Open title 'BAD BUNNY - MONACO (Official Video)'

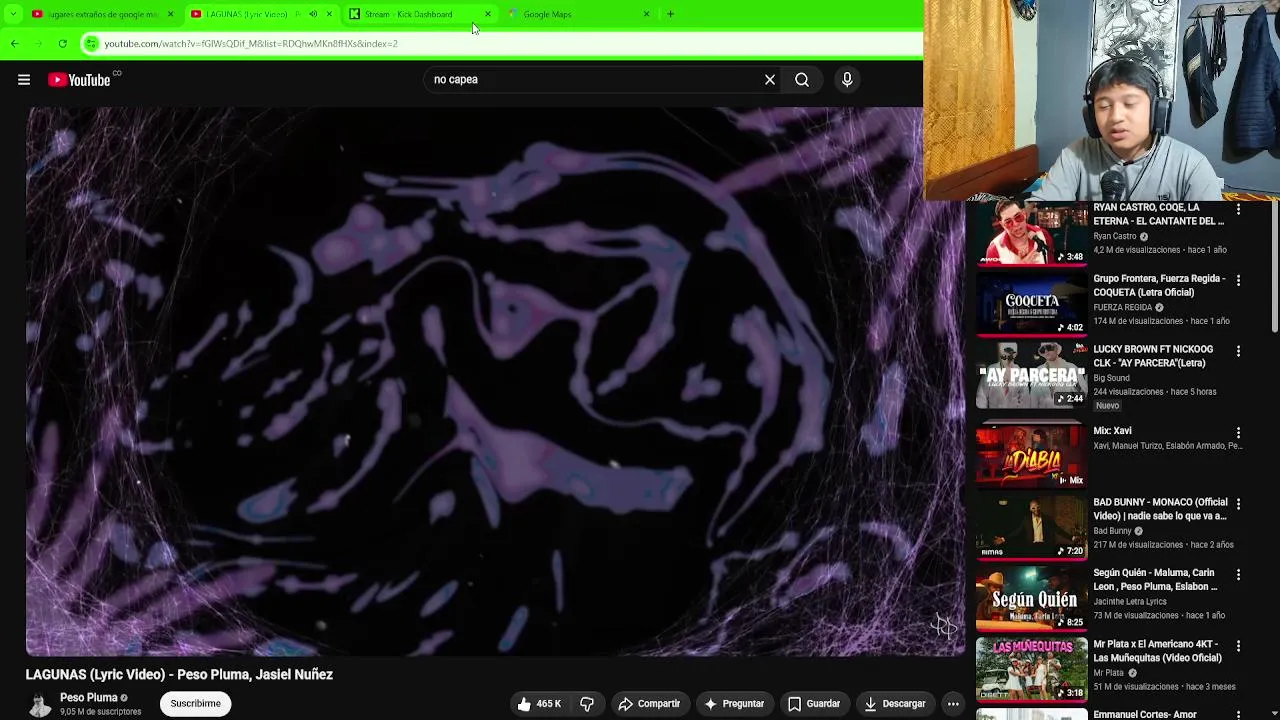tap(1160, 509)
